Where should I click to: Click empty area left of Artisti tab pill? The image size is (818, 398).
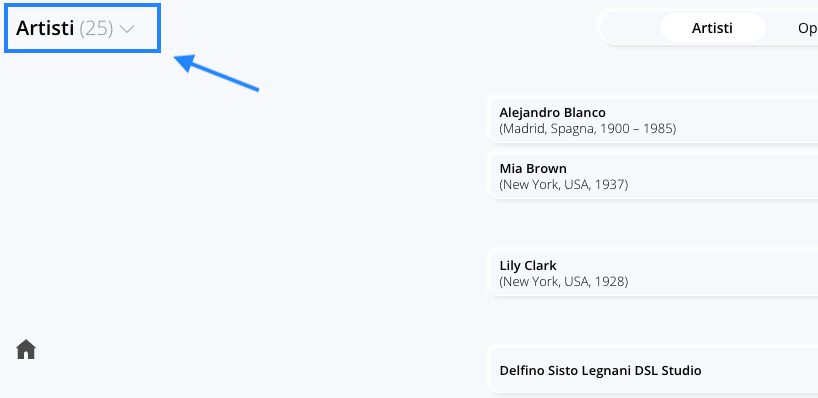coord(631,28)
